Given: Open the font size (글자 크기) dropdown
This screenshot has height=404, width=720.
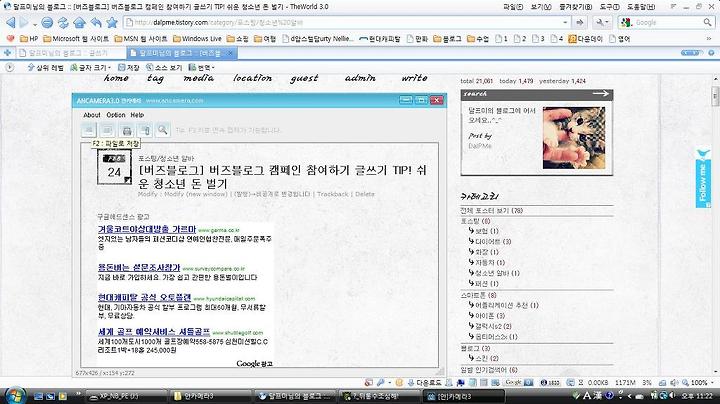Looking at the screenshot, I should click(x=90, y=67).
